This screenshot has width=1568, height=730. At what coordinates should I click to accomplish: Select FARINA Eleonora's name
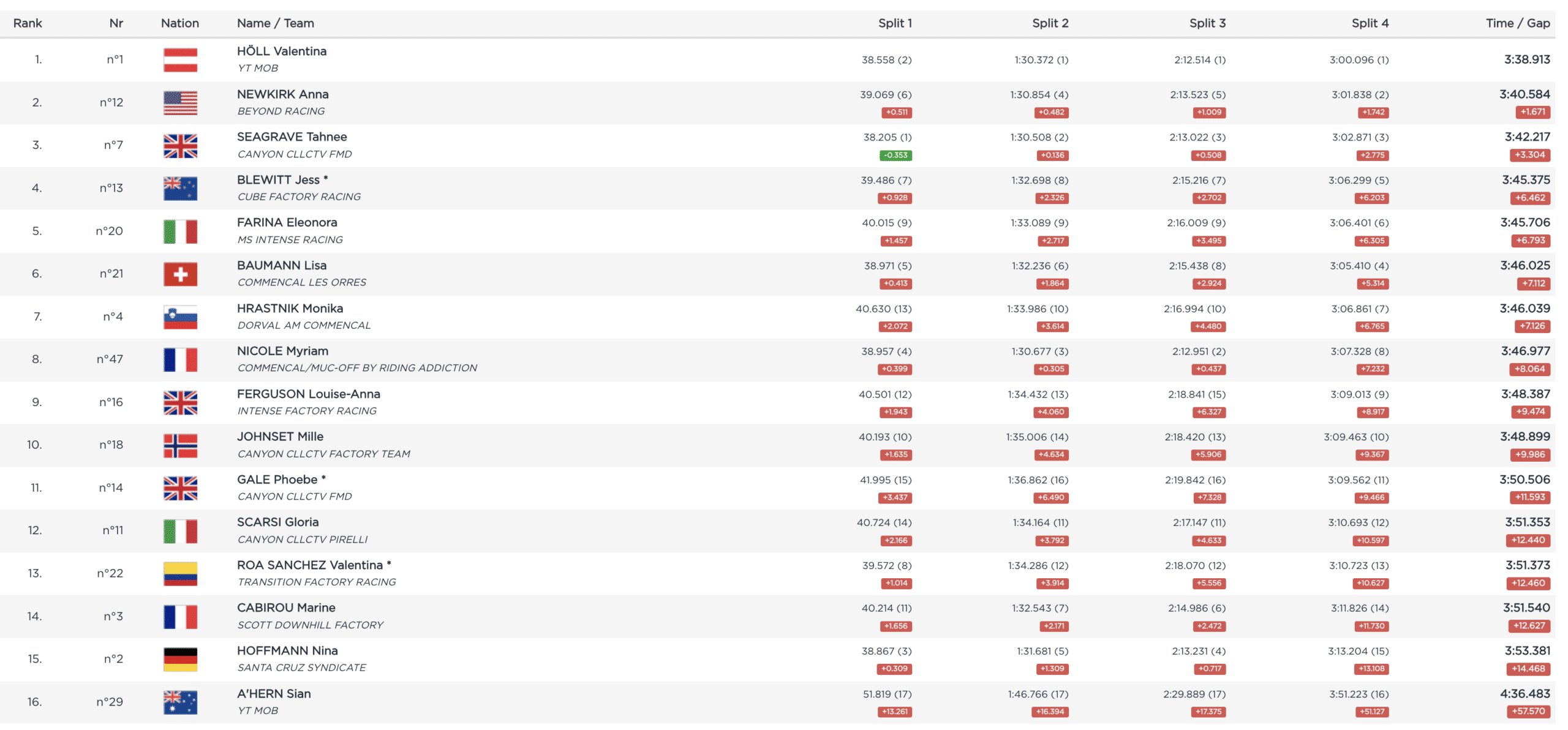coord(287,222)
